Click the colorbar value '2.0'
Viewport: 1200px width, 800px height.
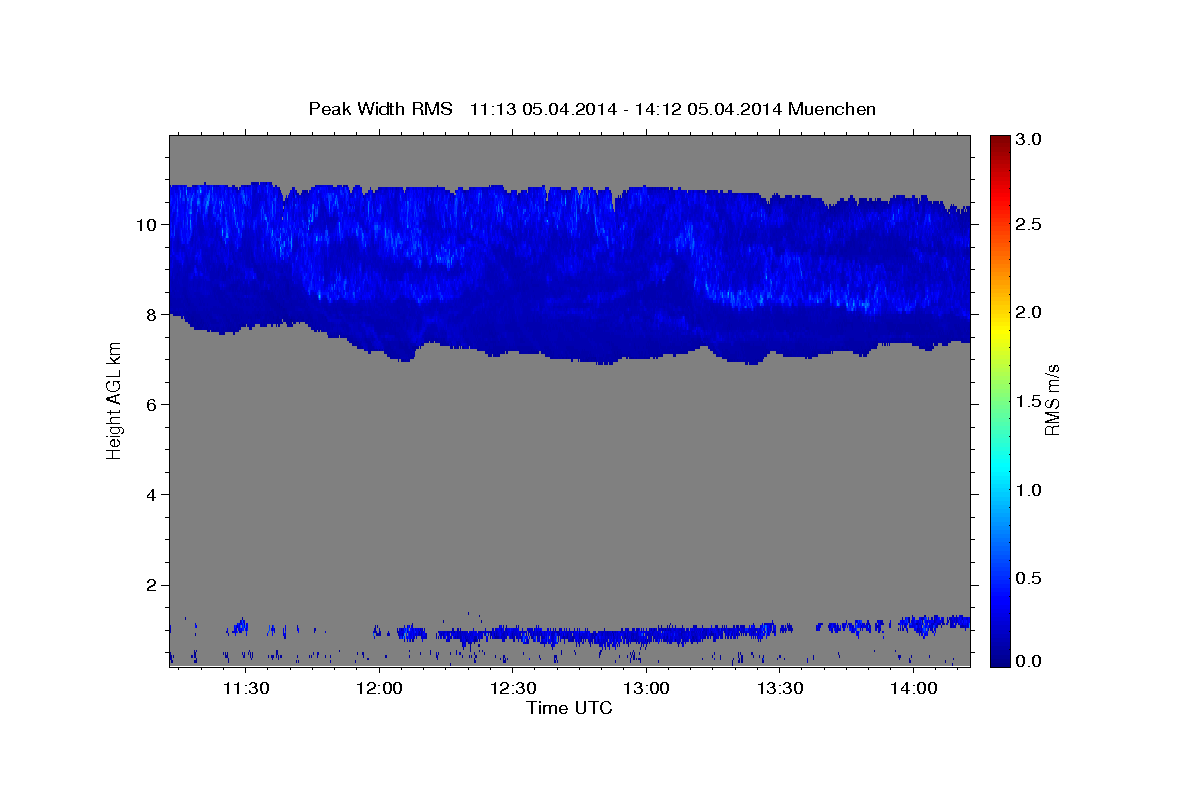pyautogui.click(x=1028, y=312)
